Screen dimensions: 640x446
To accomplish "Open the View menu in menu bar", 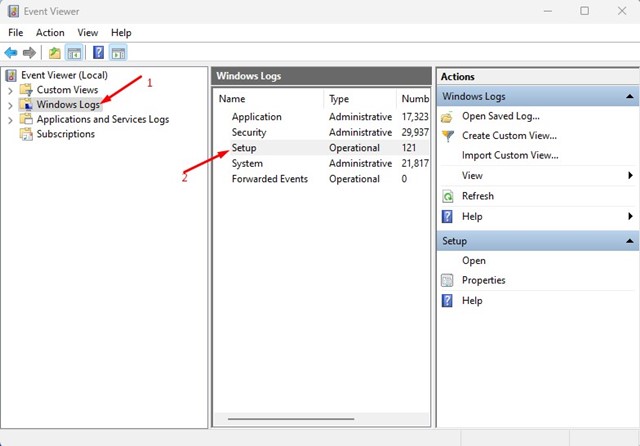I will click(x=86, y=33).
